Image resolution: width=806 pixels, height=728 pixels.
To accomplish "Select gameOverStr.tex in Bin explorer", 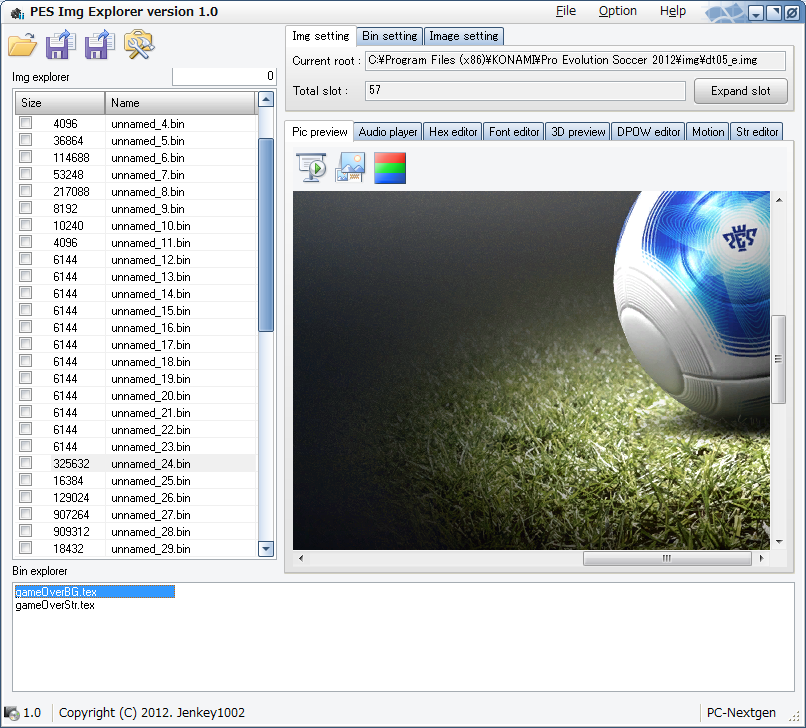I will (x=55, y=605).
